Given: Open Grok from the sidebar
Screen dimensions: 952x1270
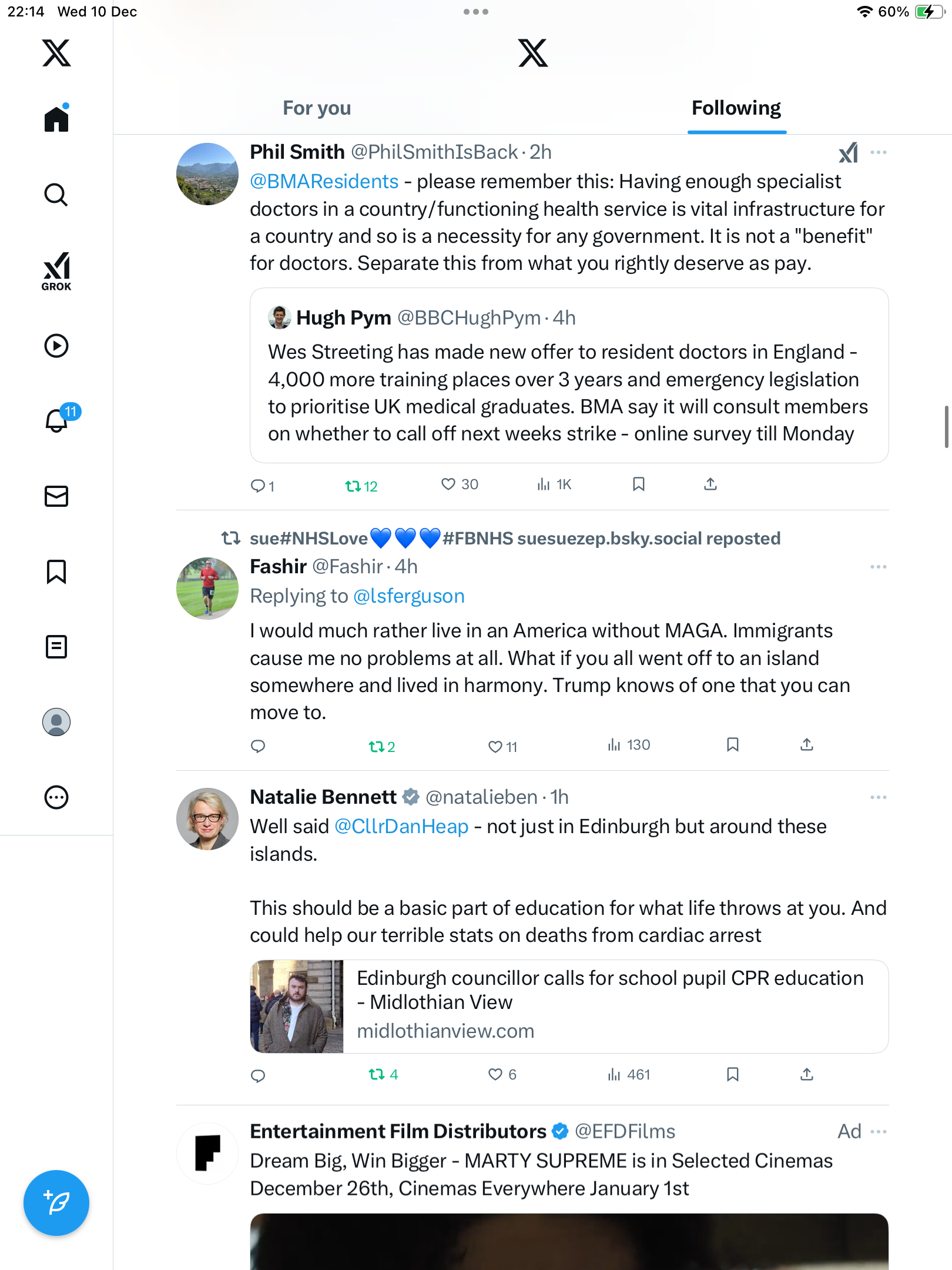Looking at the screenshot, I should point(56,271).
